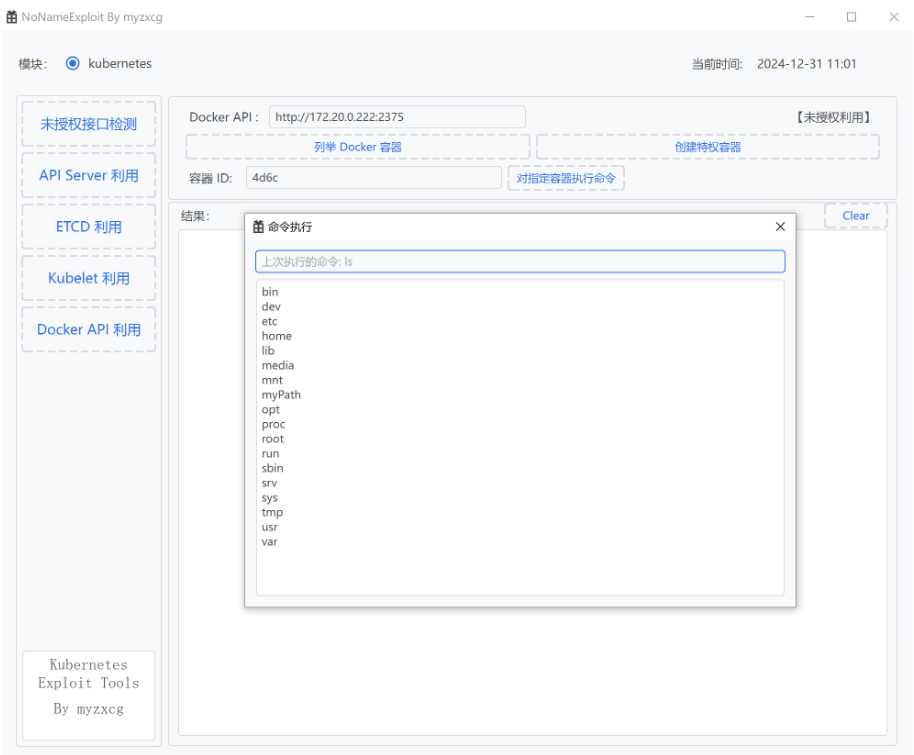The image size is (914, 755).
Task: Focus the Docker API URL field
Action: coord(397,117)
